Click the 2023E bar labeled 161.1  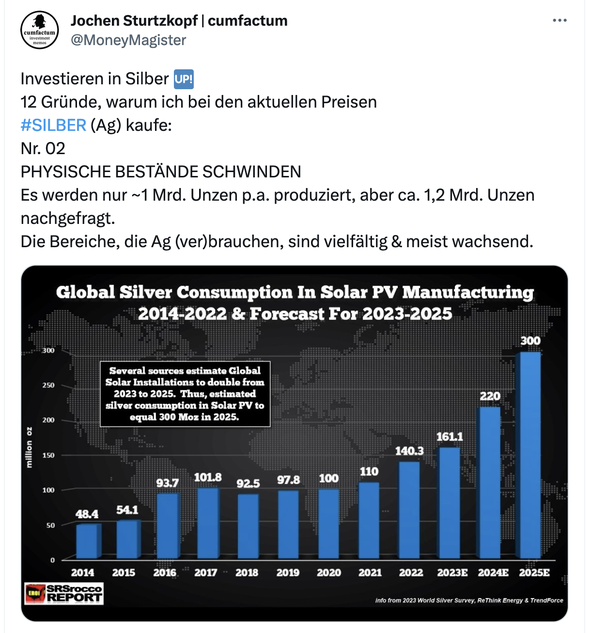tap(448, 503)
